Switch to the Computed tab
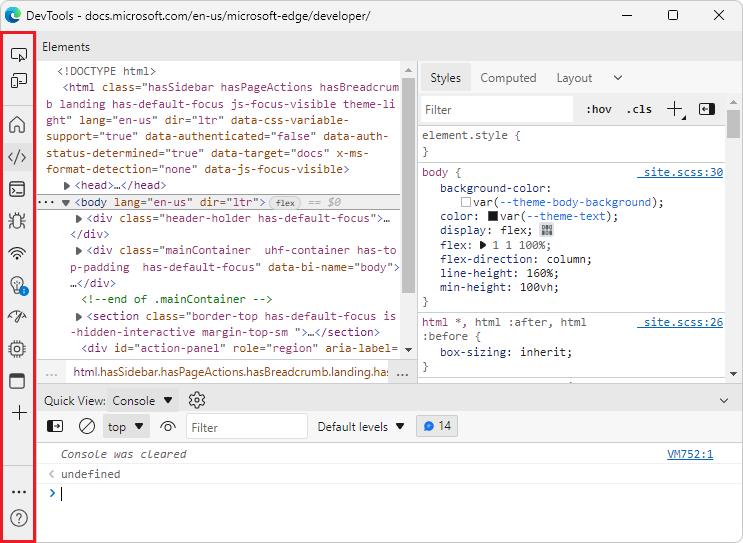This screenshot has width=743, height=543. tap(508, 78)
